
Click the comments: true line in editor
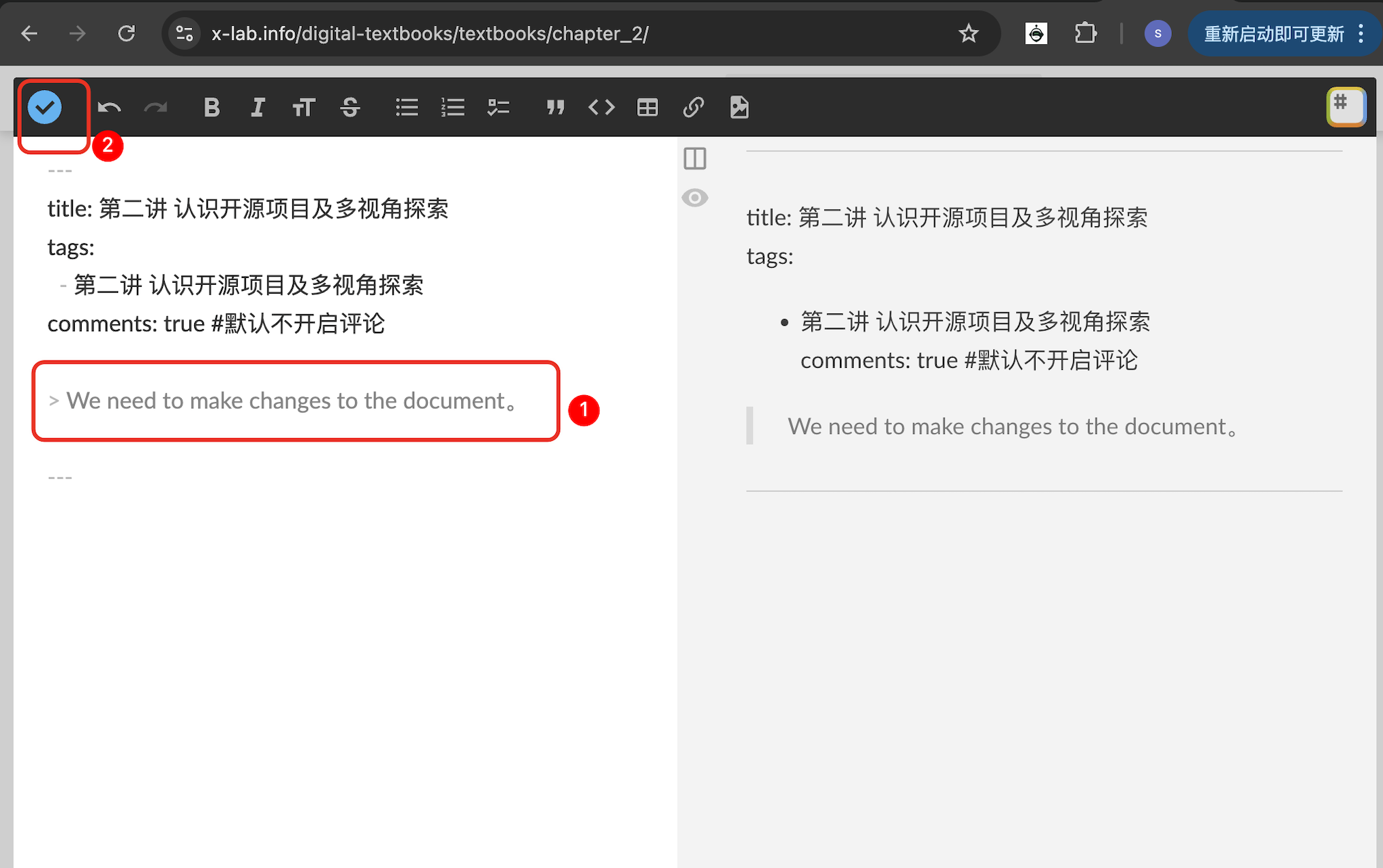coord(216,323)
